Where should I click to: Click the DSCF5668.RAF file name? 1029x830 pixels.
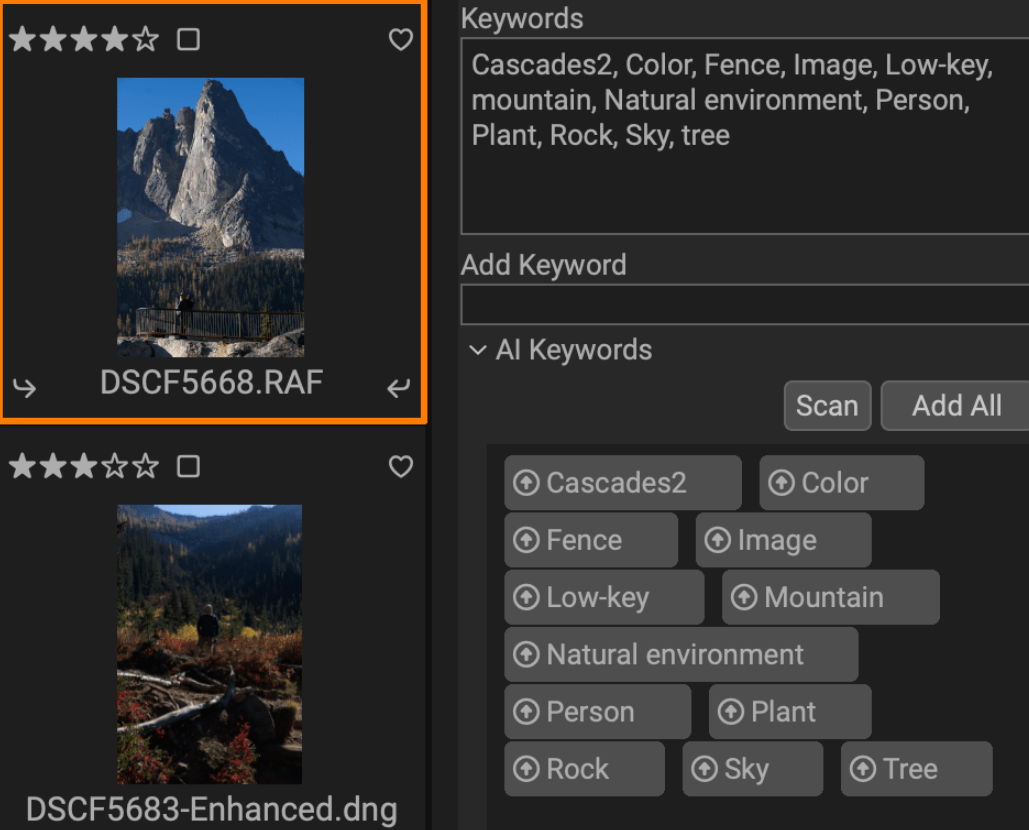[x=211, y=383]
